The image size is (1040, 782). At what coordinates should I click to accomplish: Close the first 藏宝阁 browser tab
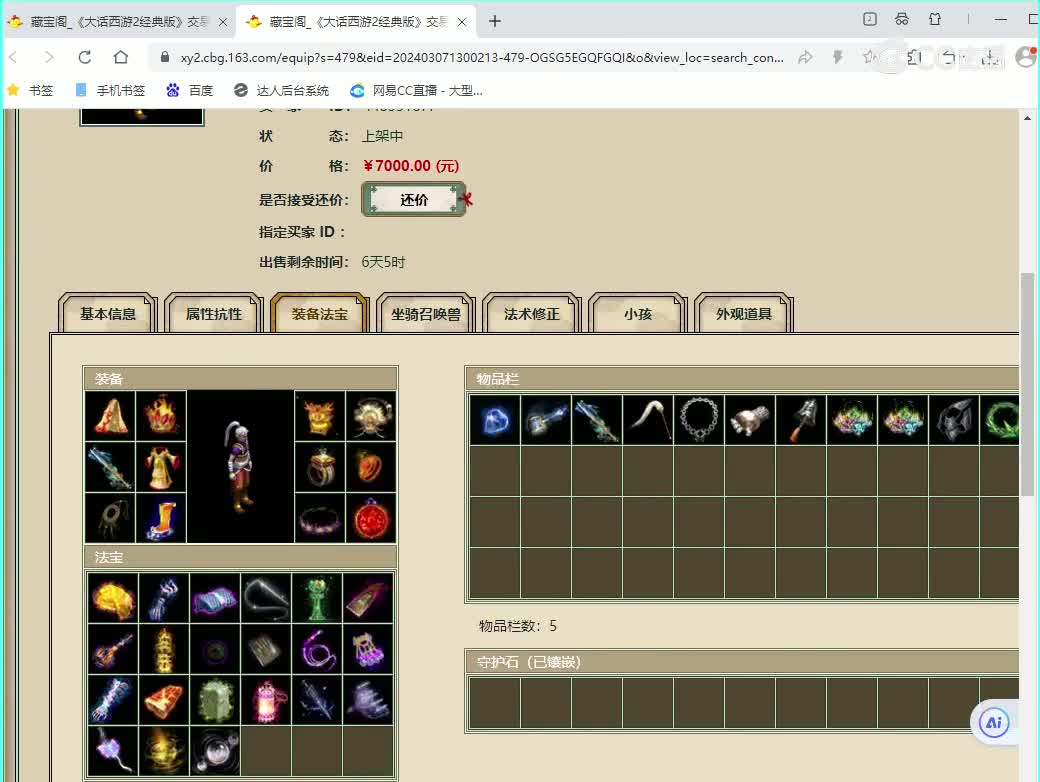[224, 22]
